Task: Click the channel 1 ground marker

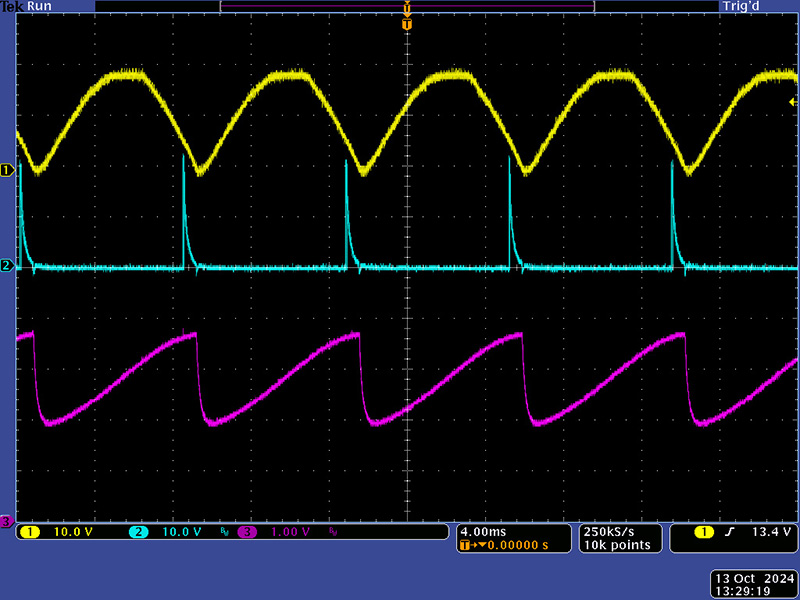Action: (6, 171)
